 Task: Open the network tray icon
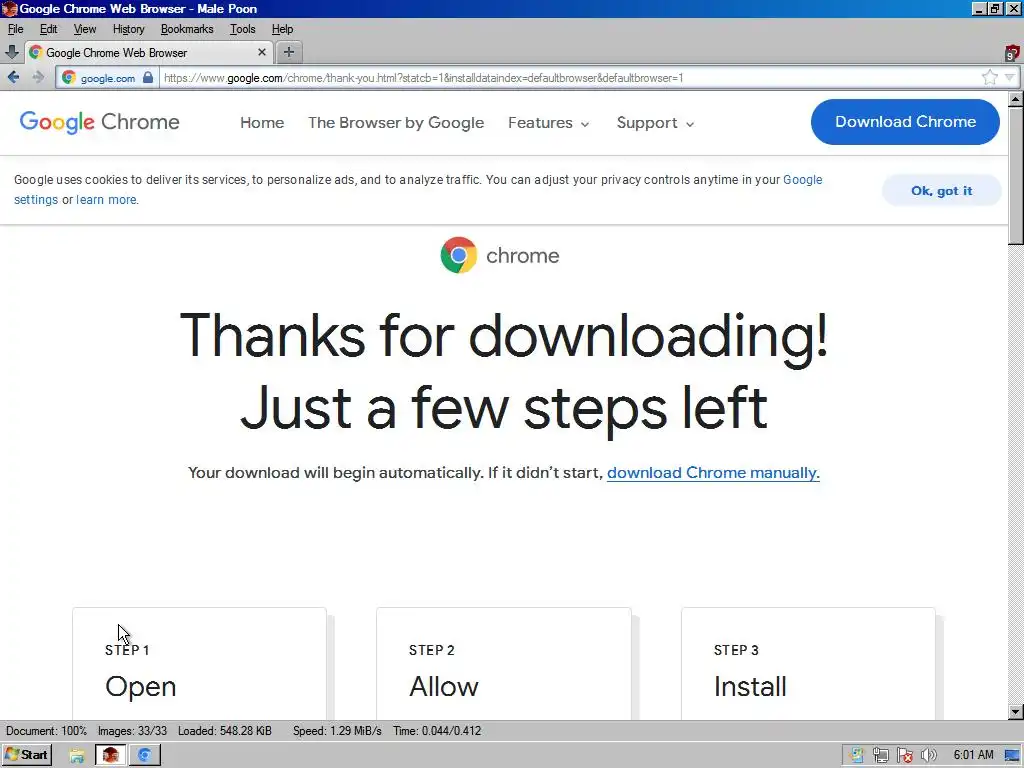pyautogui.click(x=880, y=756)
